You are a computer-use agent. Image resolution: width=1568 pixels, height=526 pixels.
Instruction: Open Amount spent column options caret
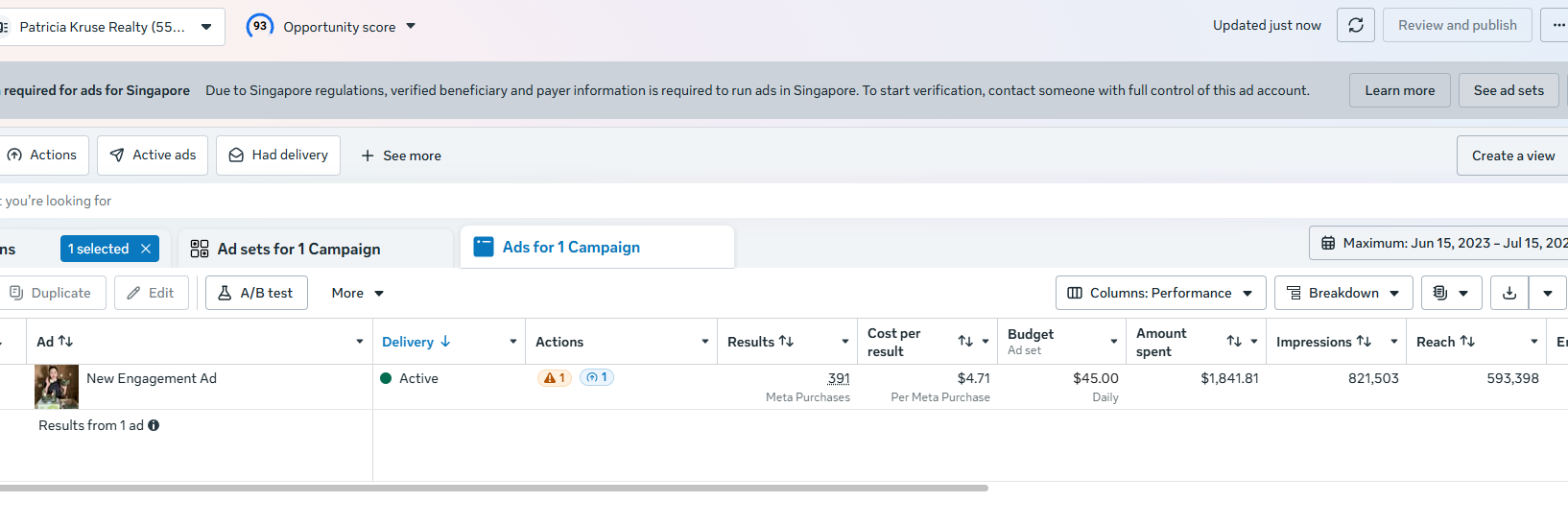click(x=1254, y=342)
